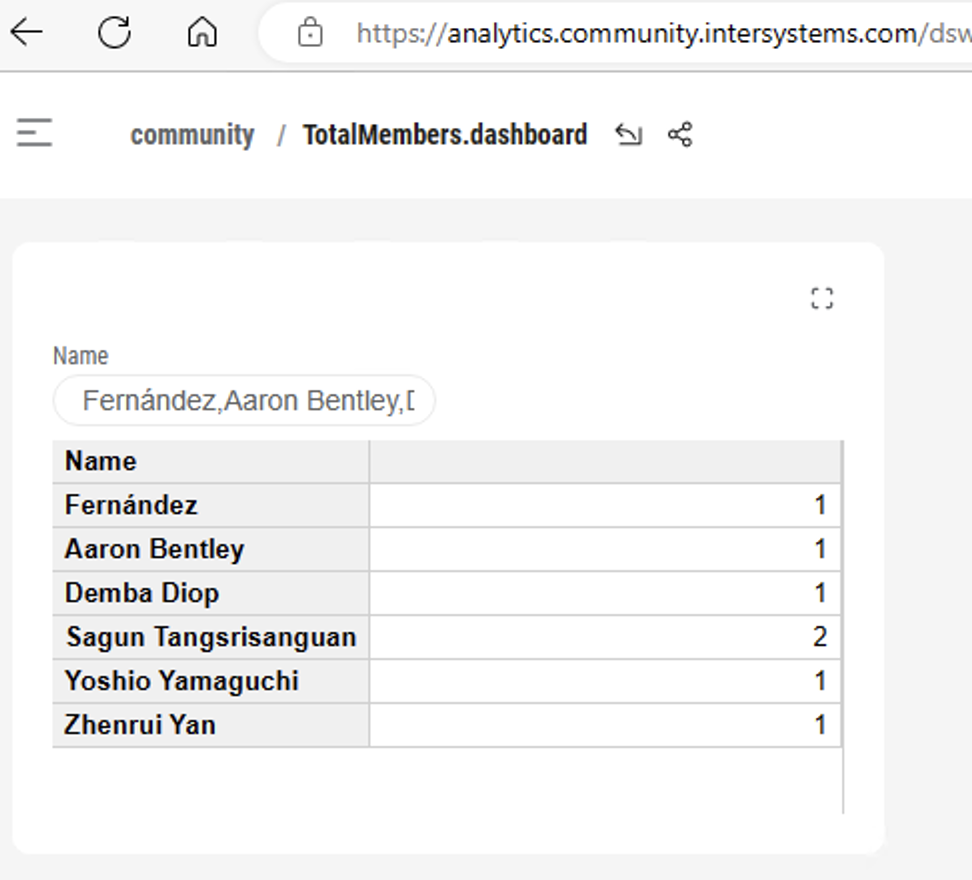Expand the widget to fullscreen
Viewport: 972px width, 880px height.
[x=822, y=298]
